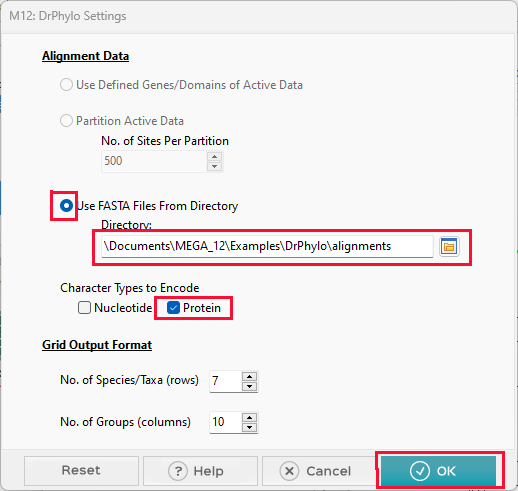
Task: Click the Groups columns number field
Action: [226, 422]
